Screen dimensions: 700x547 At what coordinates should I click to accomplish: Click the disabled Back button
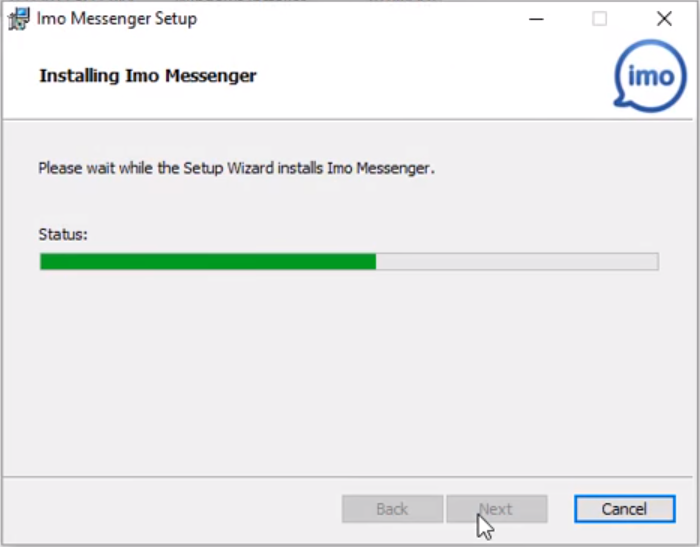392,509
